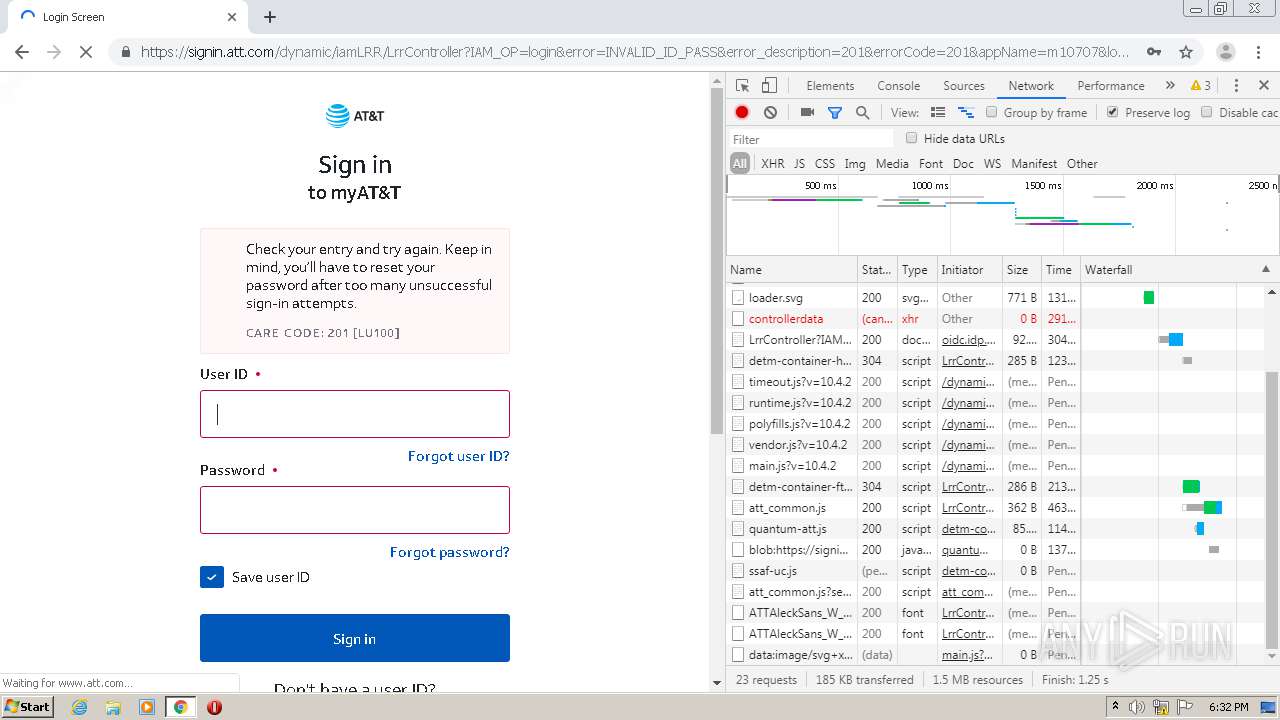Image resolution: width=1280 pixels, height=720 pixels.
Task: Filter requests by Img type
Action: [855, 164]
